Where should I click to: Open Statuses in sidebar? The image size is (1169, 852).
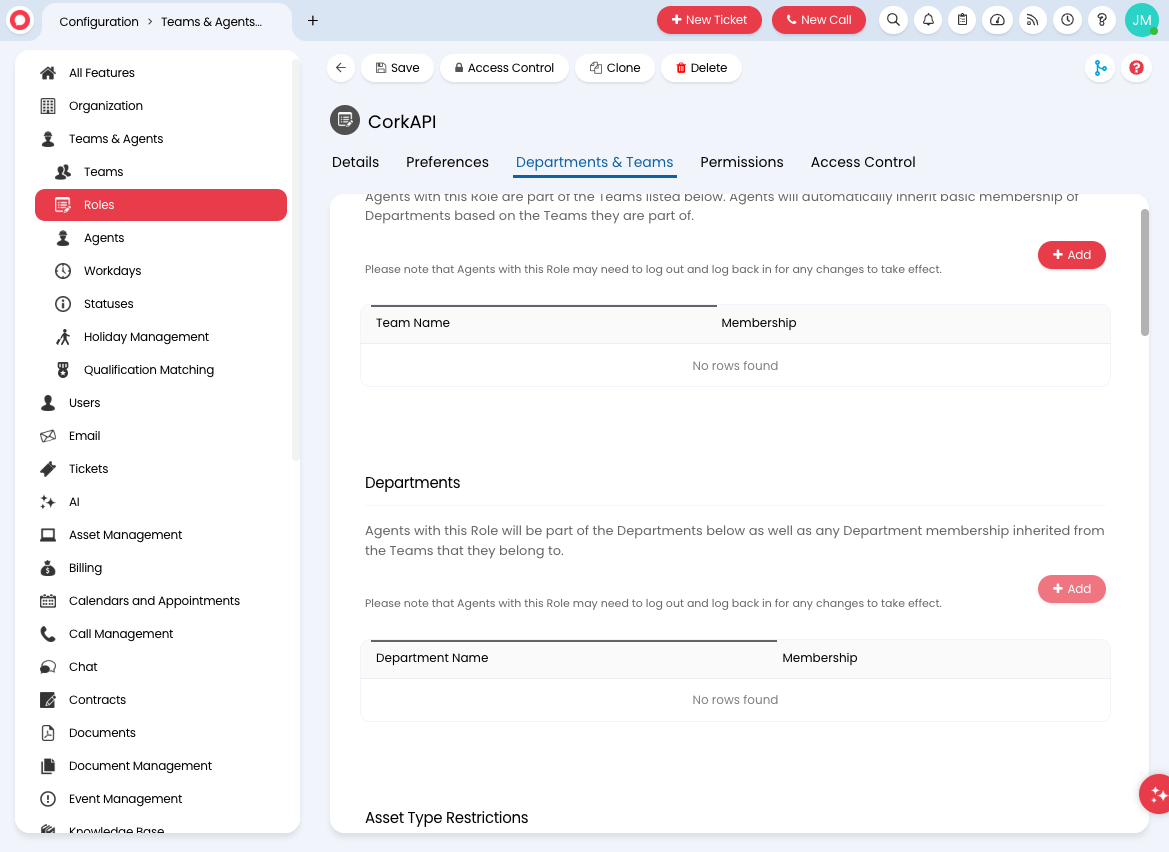[160, 304]
